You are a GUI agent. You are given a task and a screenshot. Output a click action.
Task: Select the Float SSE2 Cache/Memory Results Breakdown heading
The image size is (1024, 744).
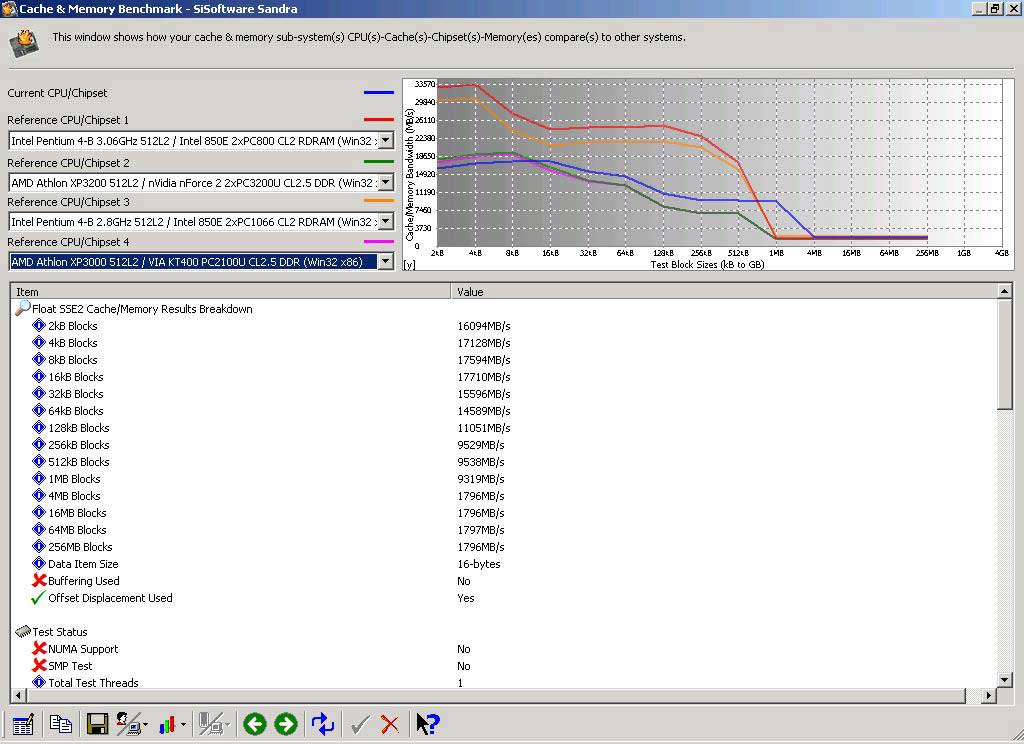pos(142,309)
